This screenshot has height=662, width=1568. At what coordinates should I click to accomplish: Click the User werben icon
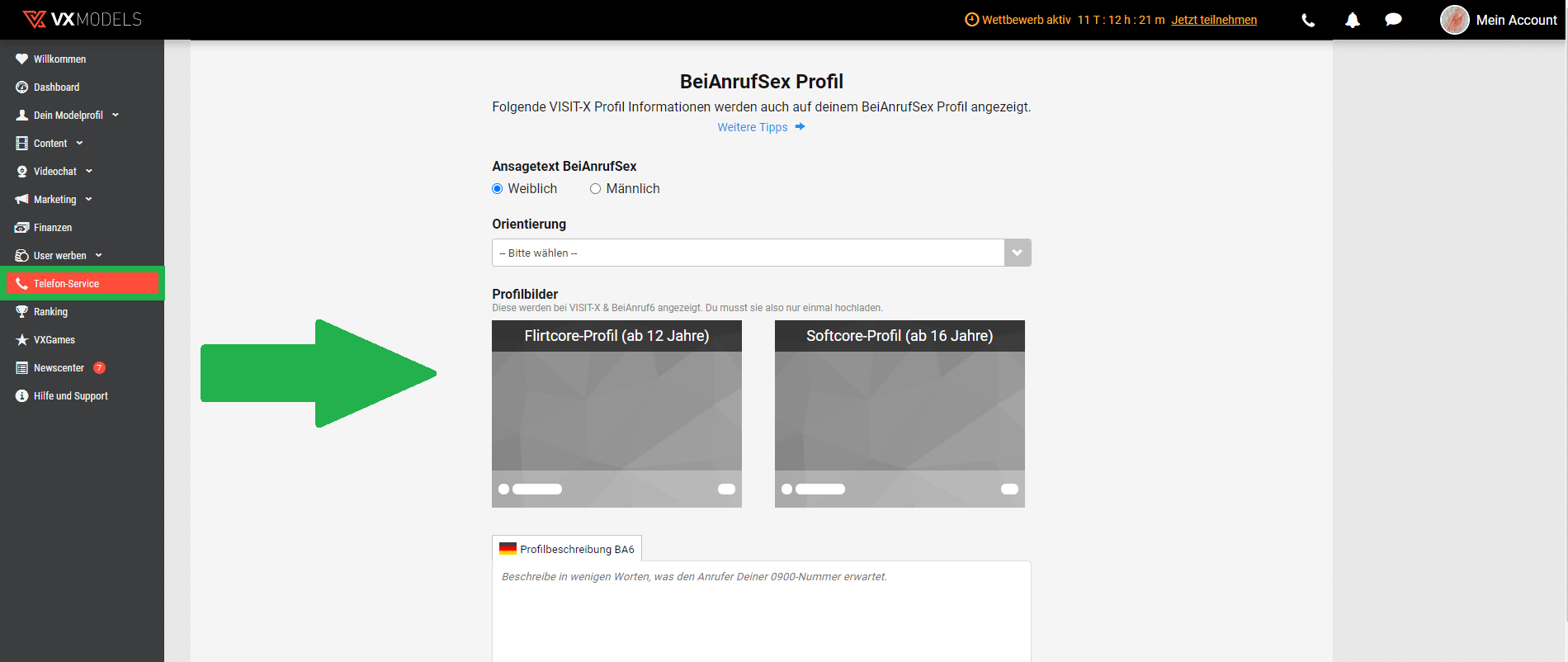tap(22, 256)
